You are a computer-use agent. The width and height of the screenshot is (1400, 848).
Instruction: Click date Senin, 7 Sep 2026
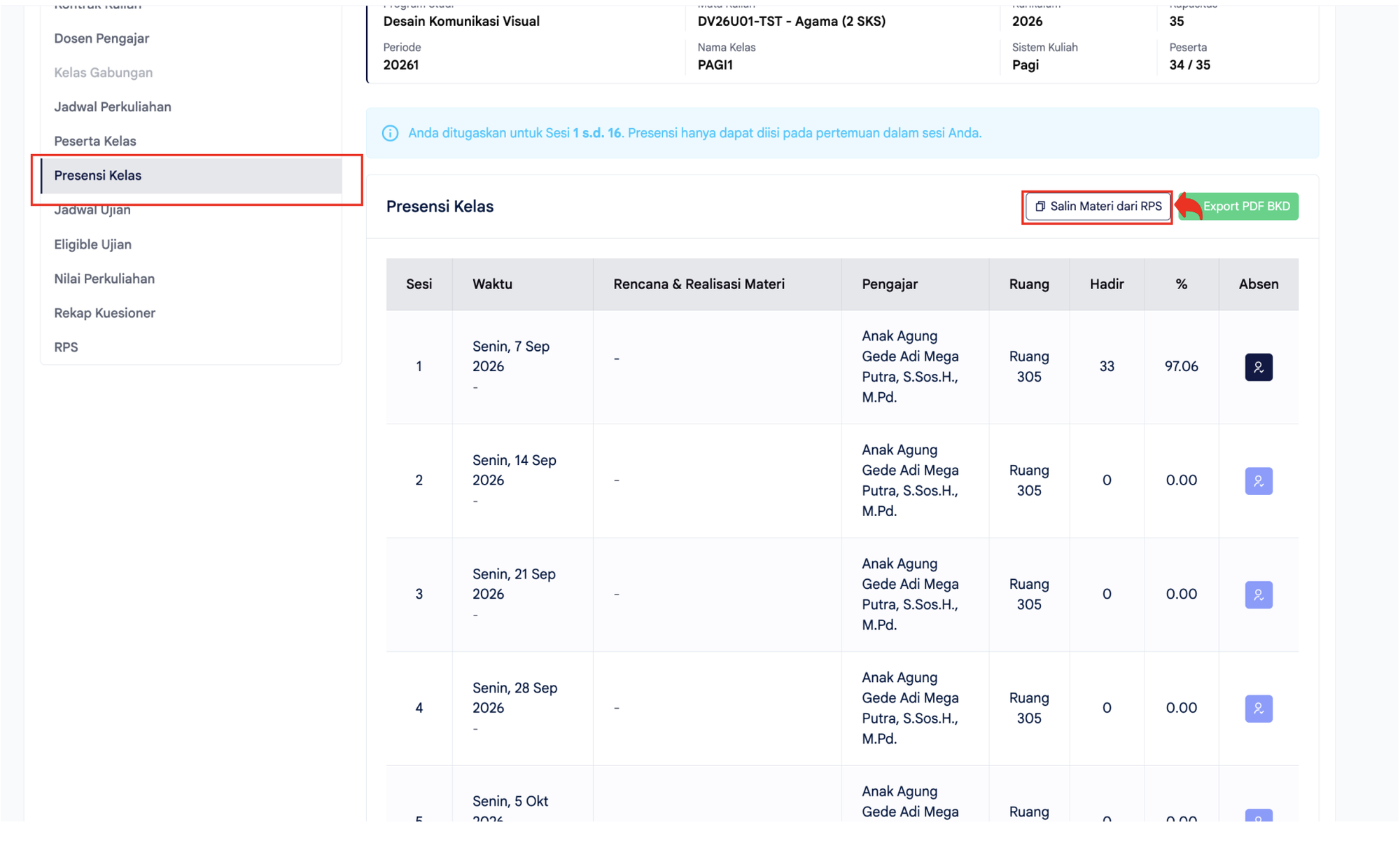coord(511,356)
